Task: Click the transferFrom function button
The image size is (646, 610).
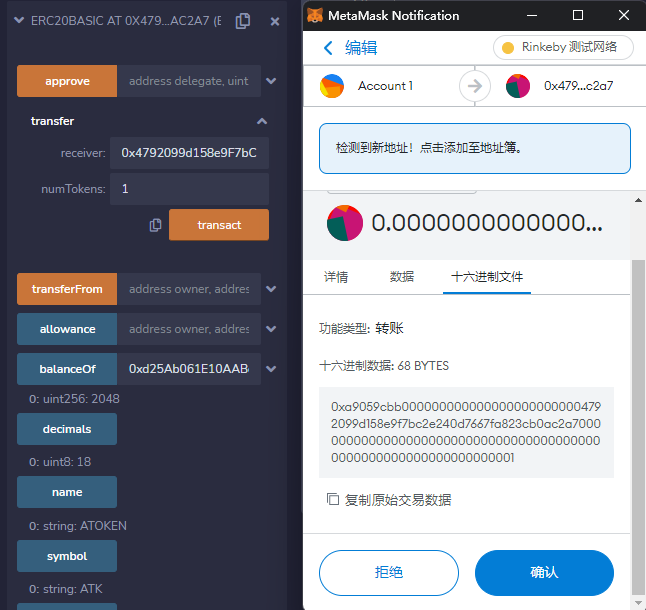Action: (x=67, y=289)
